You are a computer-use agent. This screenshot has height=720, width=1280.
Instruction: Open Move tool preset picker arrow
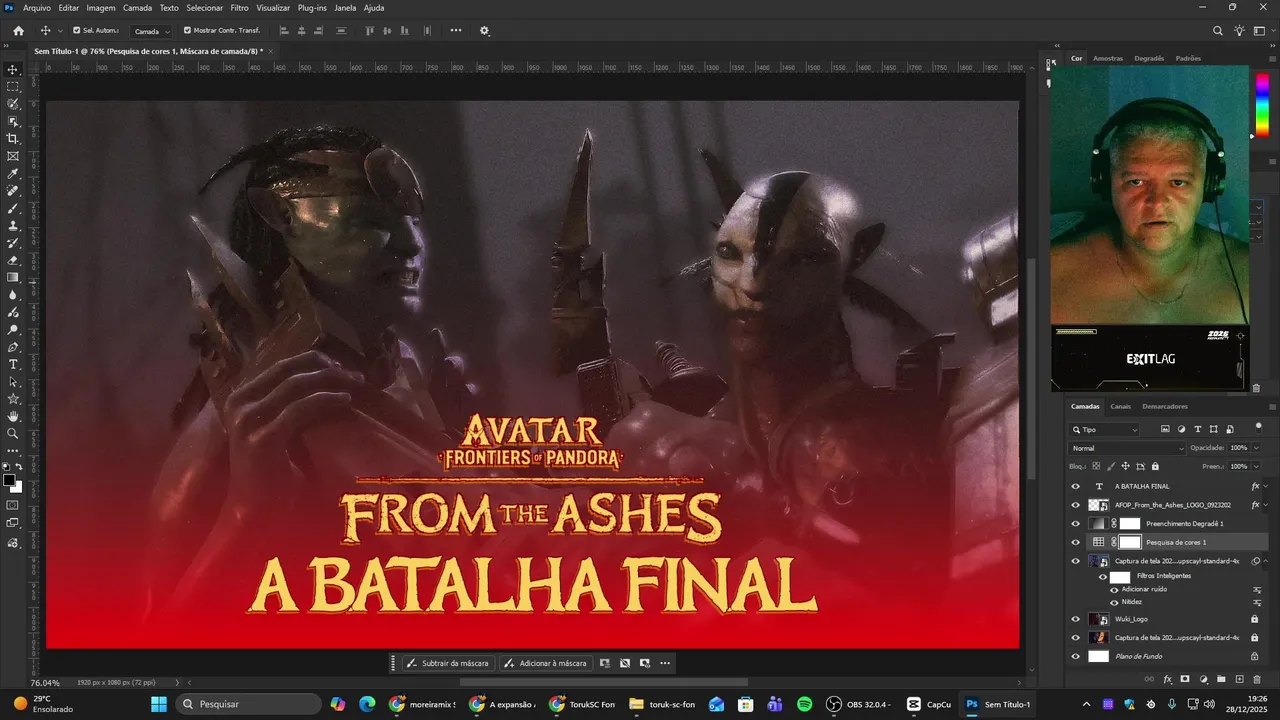60,31
